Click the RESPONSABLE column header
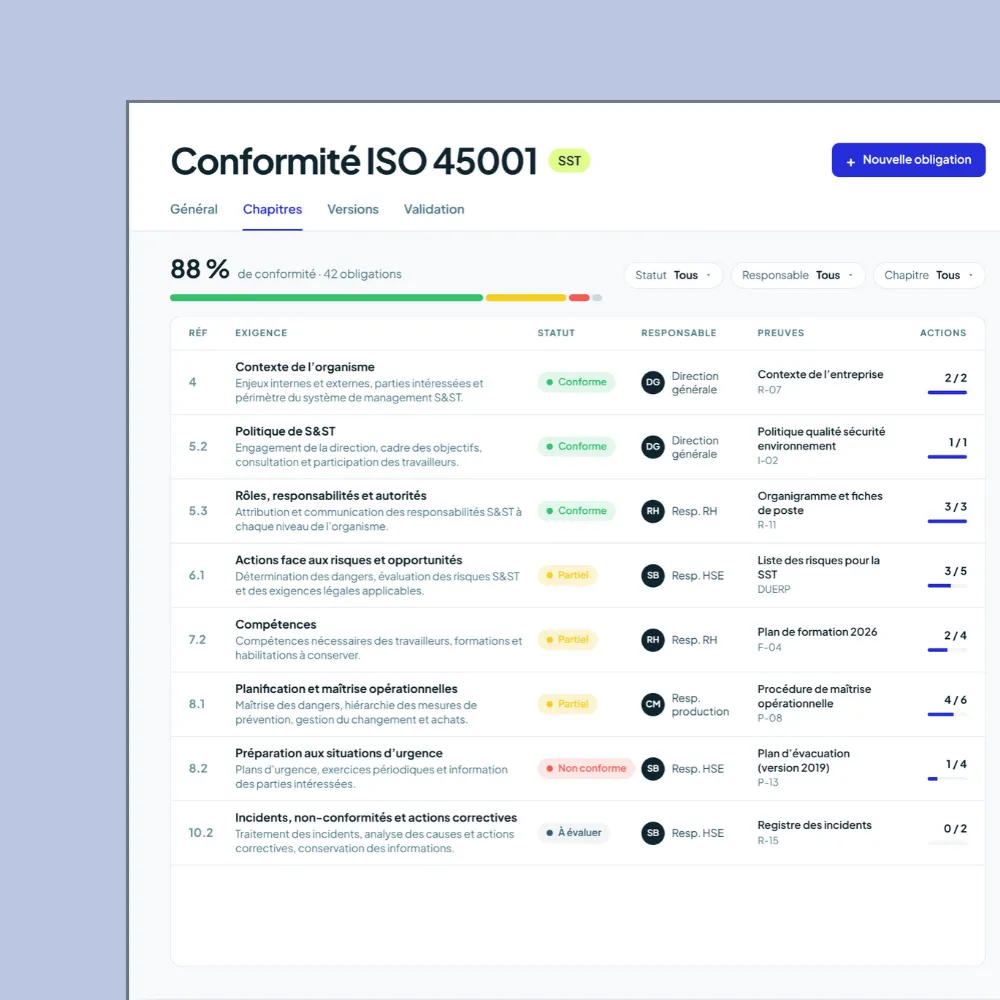Screen dimensions: 1000x1000 coord(679,333)
